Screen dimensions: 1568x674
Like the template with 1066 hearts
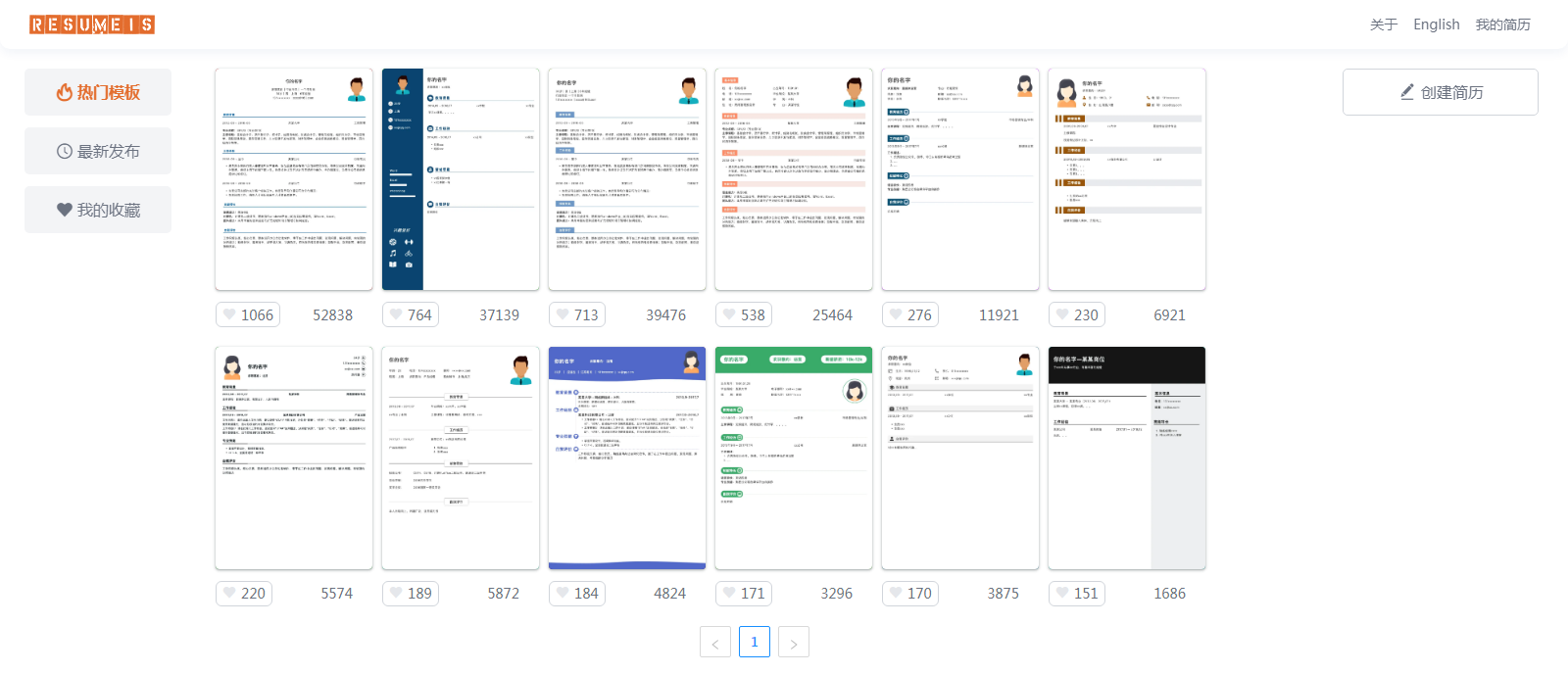click(x=248, y=314)
